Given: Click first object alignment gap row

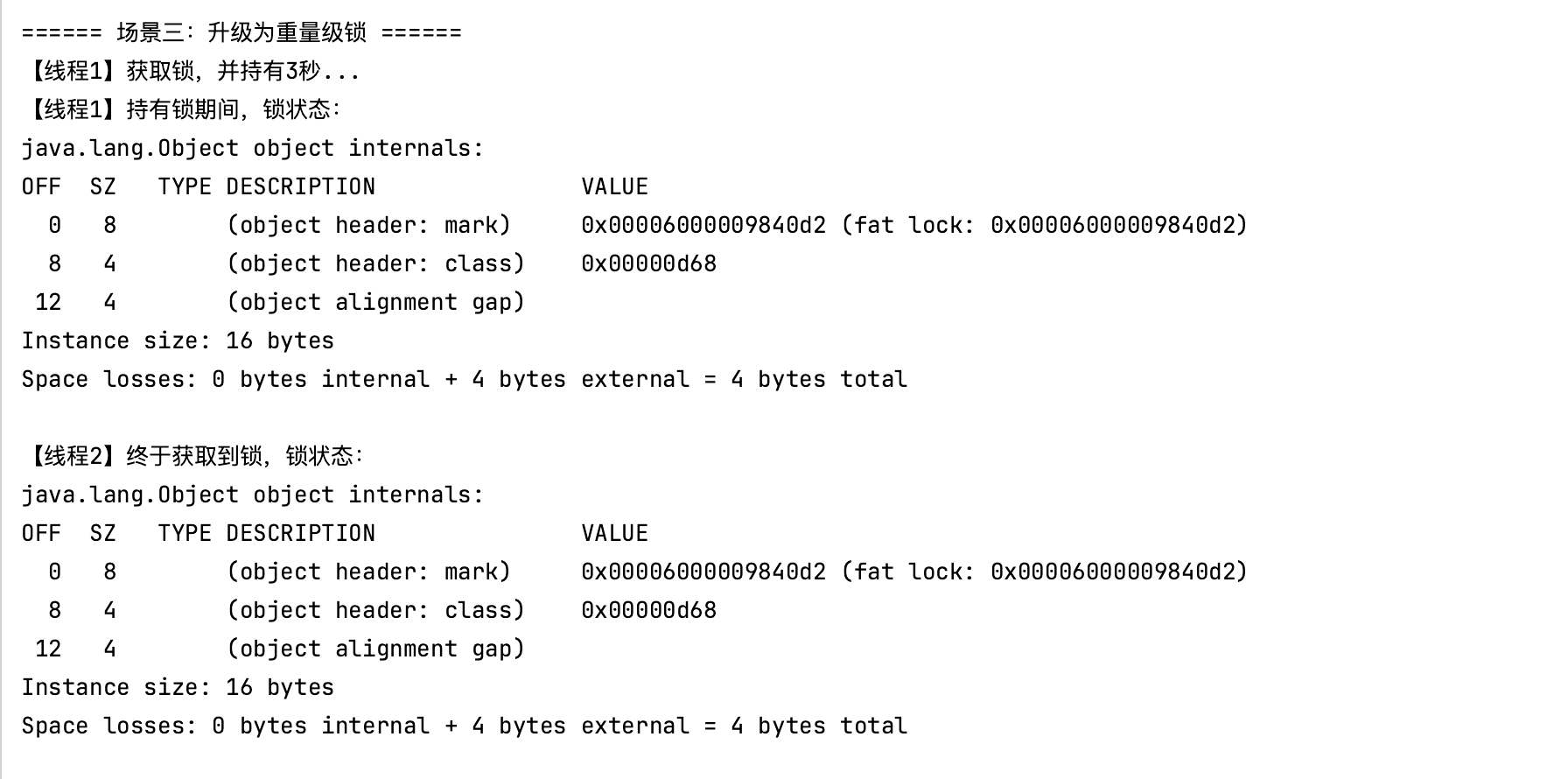Looking at the screenshot, I should [279, 302].
